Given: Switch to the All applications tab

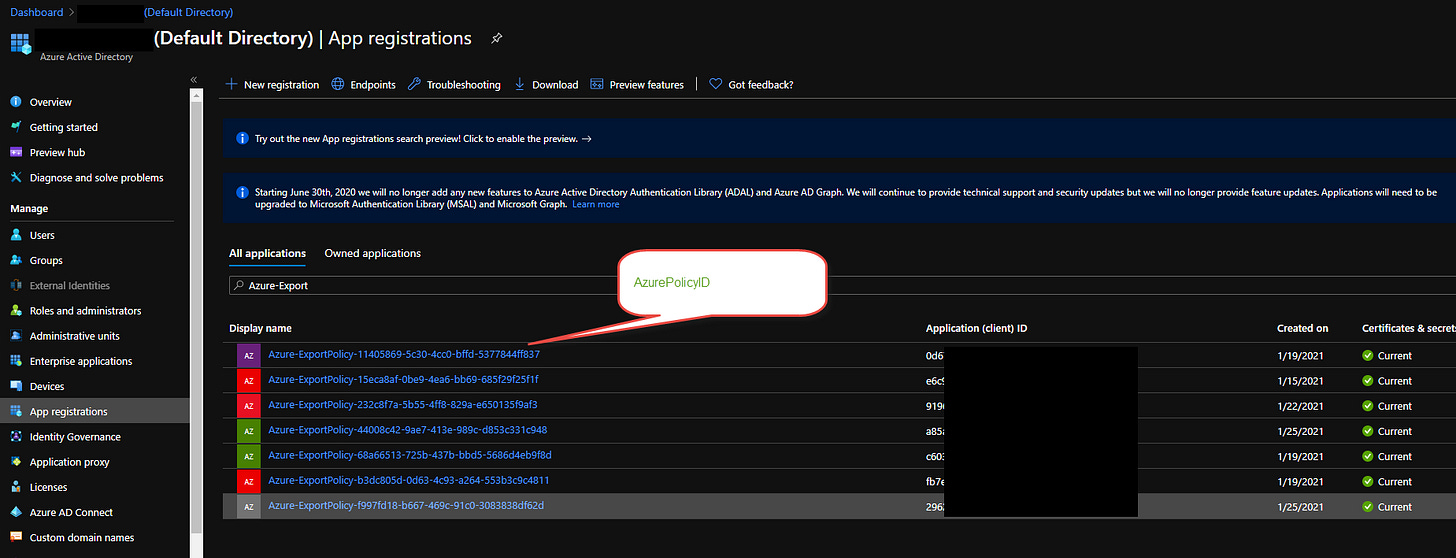Looking at the screenshot, I should (268, 254).
